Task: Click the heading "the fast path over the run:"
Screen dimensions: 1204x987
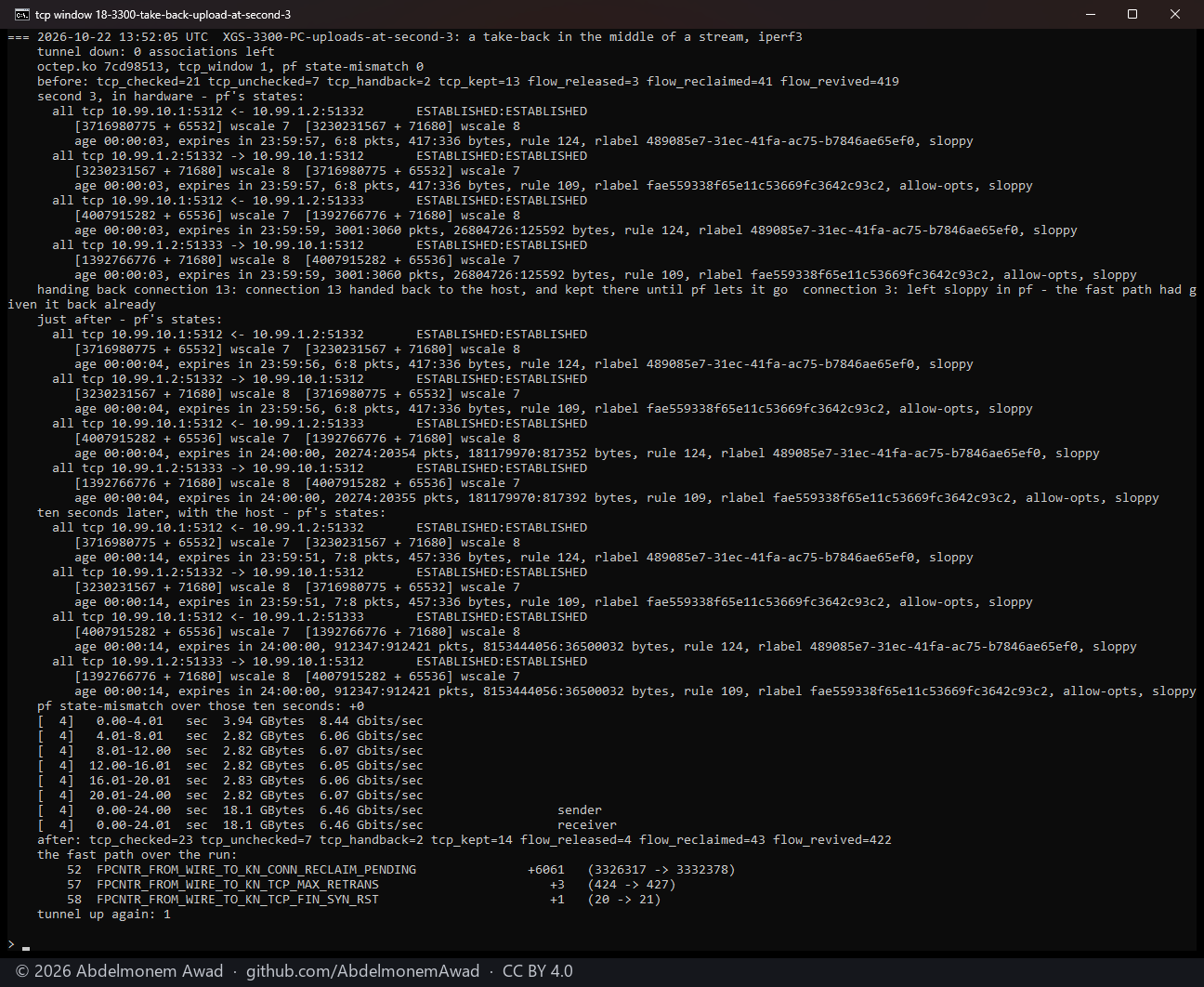Action: pyautogui.click(x=137, y=855)
